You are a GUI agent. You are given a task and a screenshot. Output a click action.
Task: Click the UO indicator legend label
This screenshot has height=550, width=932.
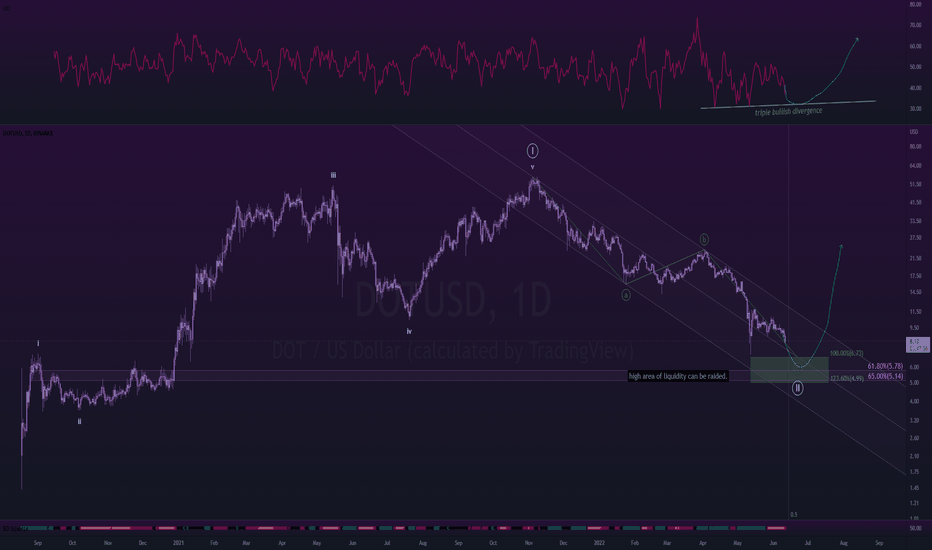pos(5,8)
